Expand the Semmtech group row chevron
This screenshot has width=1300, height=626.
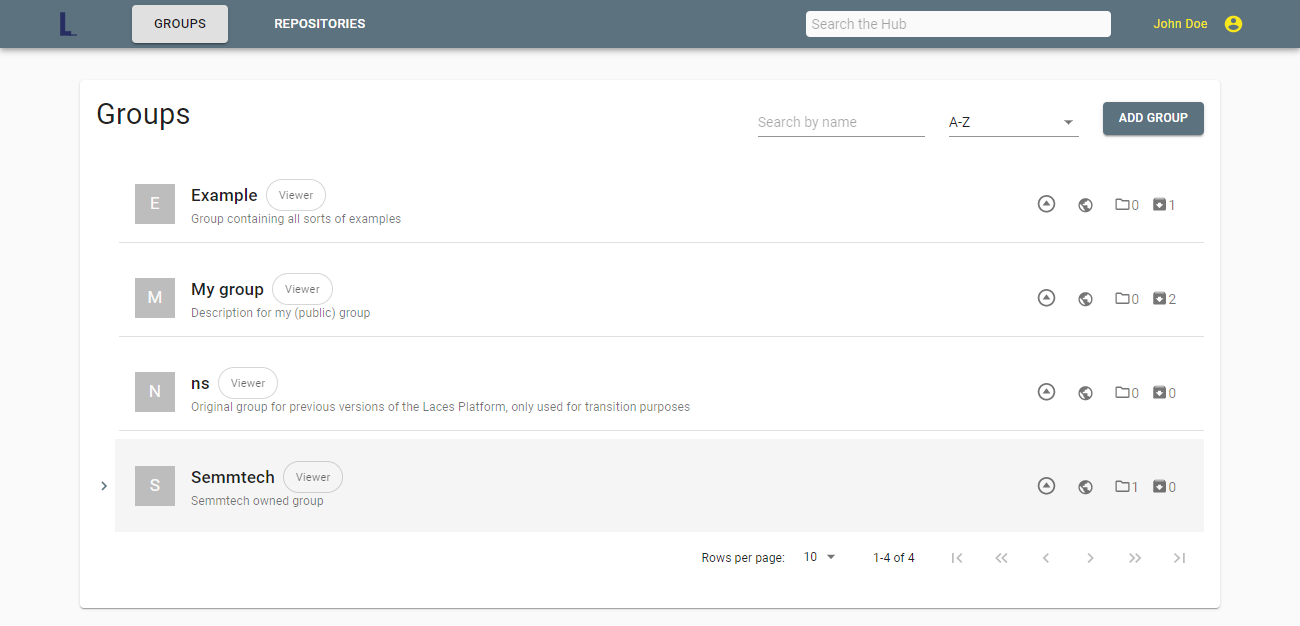coord(104,486)
